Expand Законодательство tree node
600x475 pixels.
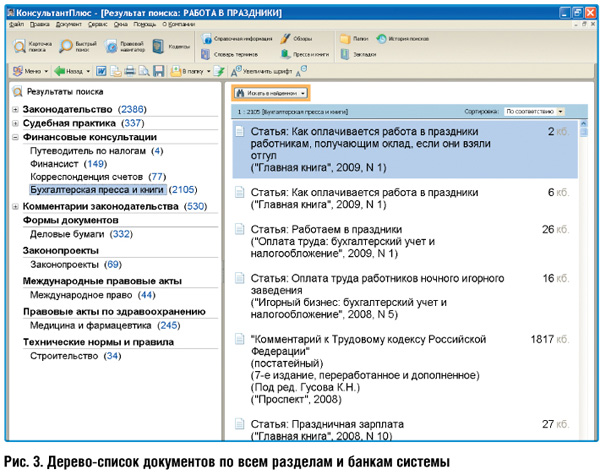click(15, 109)
